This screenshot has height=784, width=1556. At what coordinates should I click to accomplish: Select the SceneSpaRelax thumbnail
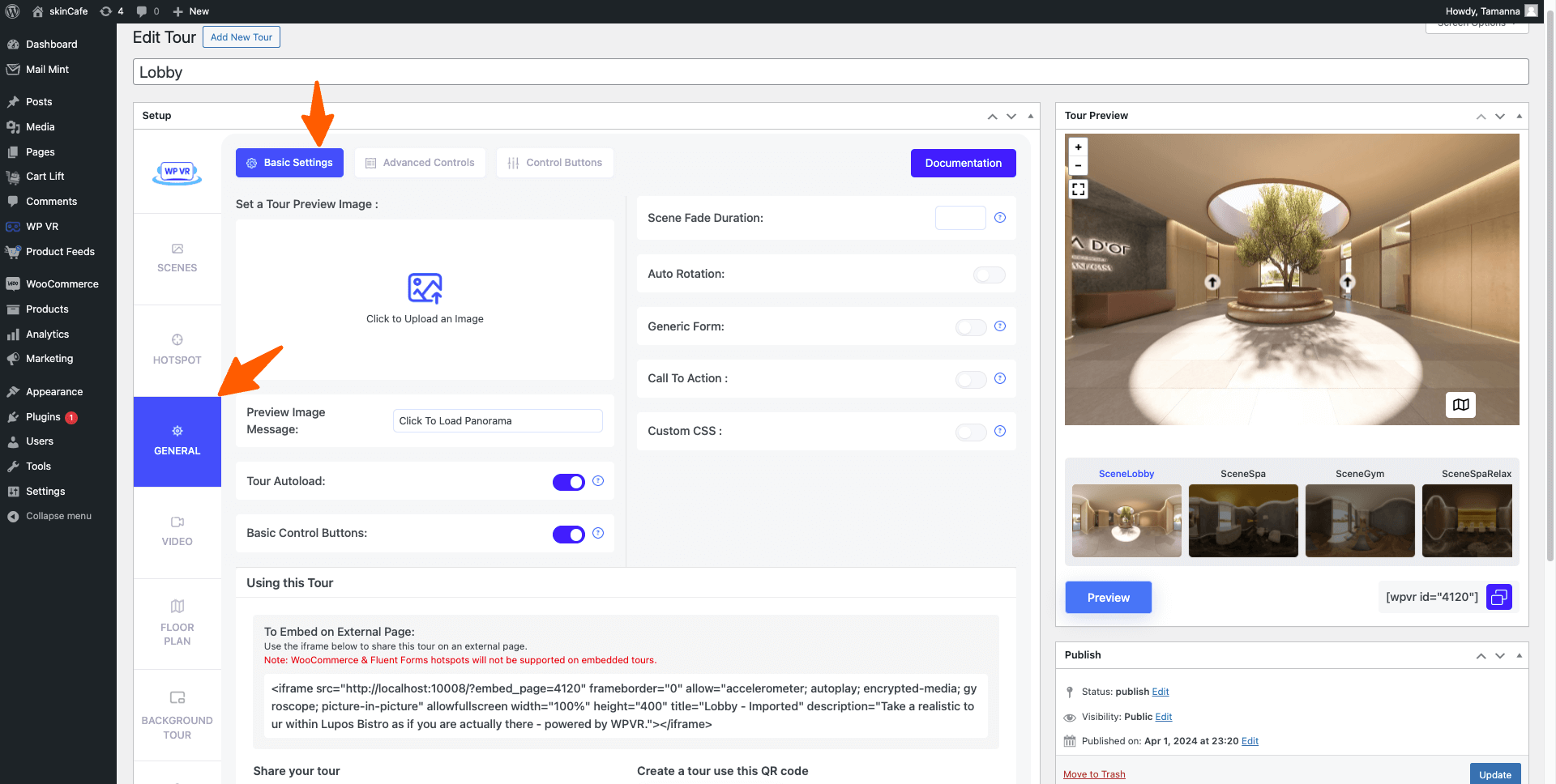(x=1467, y=521)
